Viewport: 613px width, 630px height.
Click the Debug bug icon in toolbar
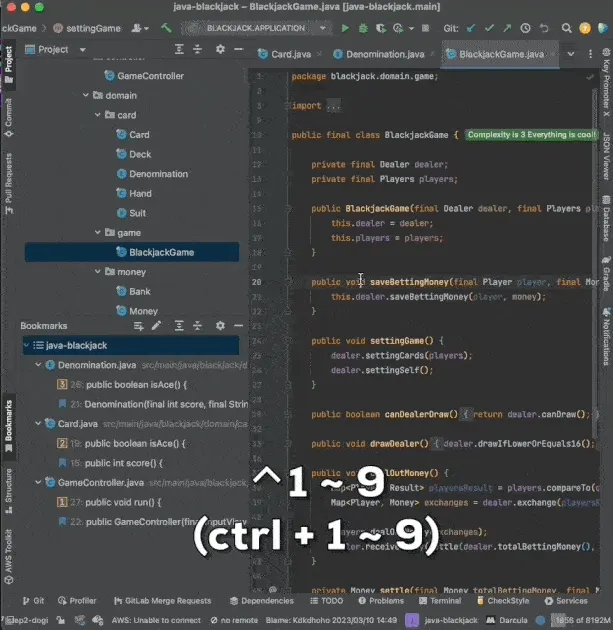pyautogui.click(x=363, y=28)
